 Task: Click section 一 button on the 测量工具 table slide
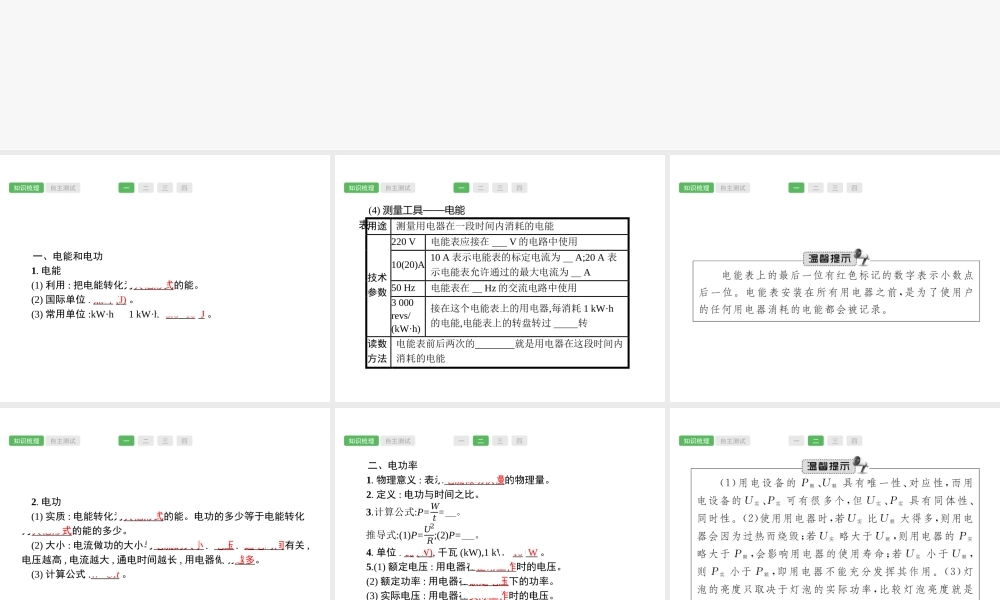tap(461, 188)
